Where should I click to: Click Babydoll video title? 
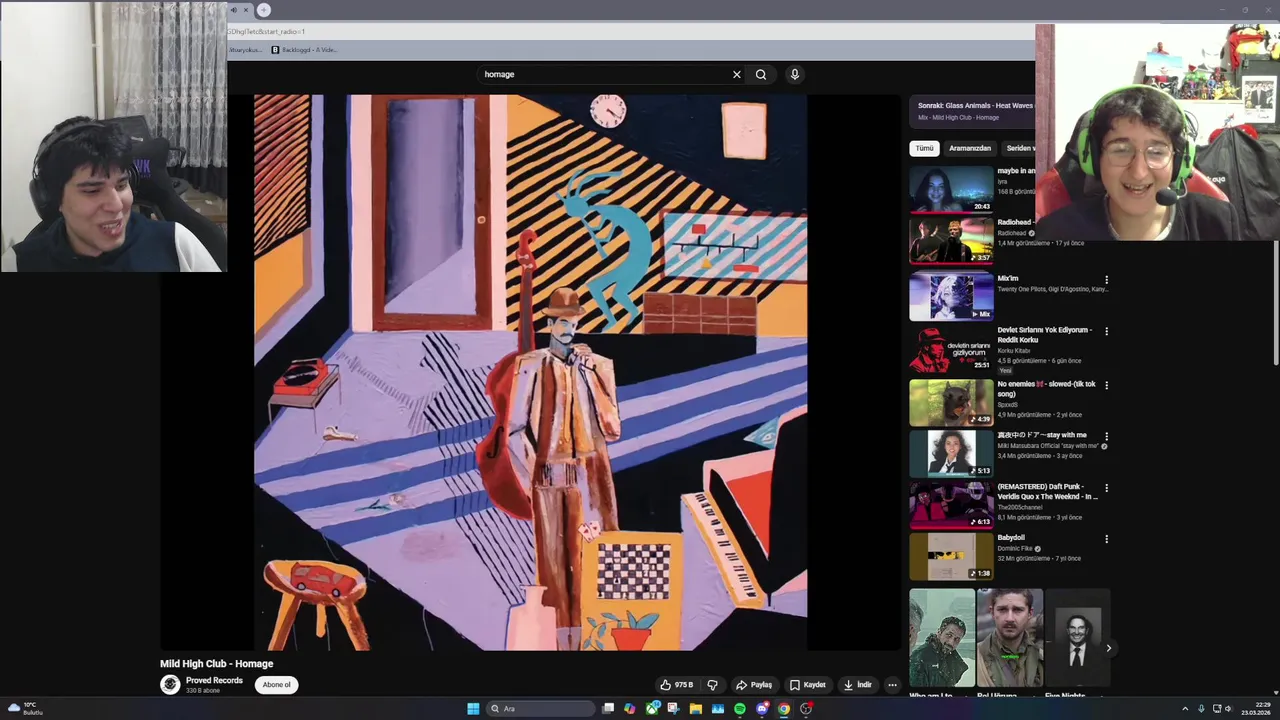(x=1011, y=538)
